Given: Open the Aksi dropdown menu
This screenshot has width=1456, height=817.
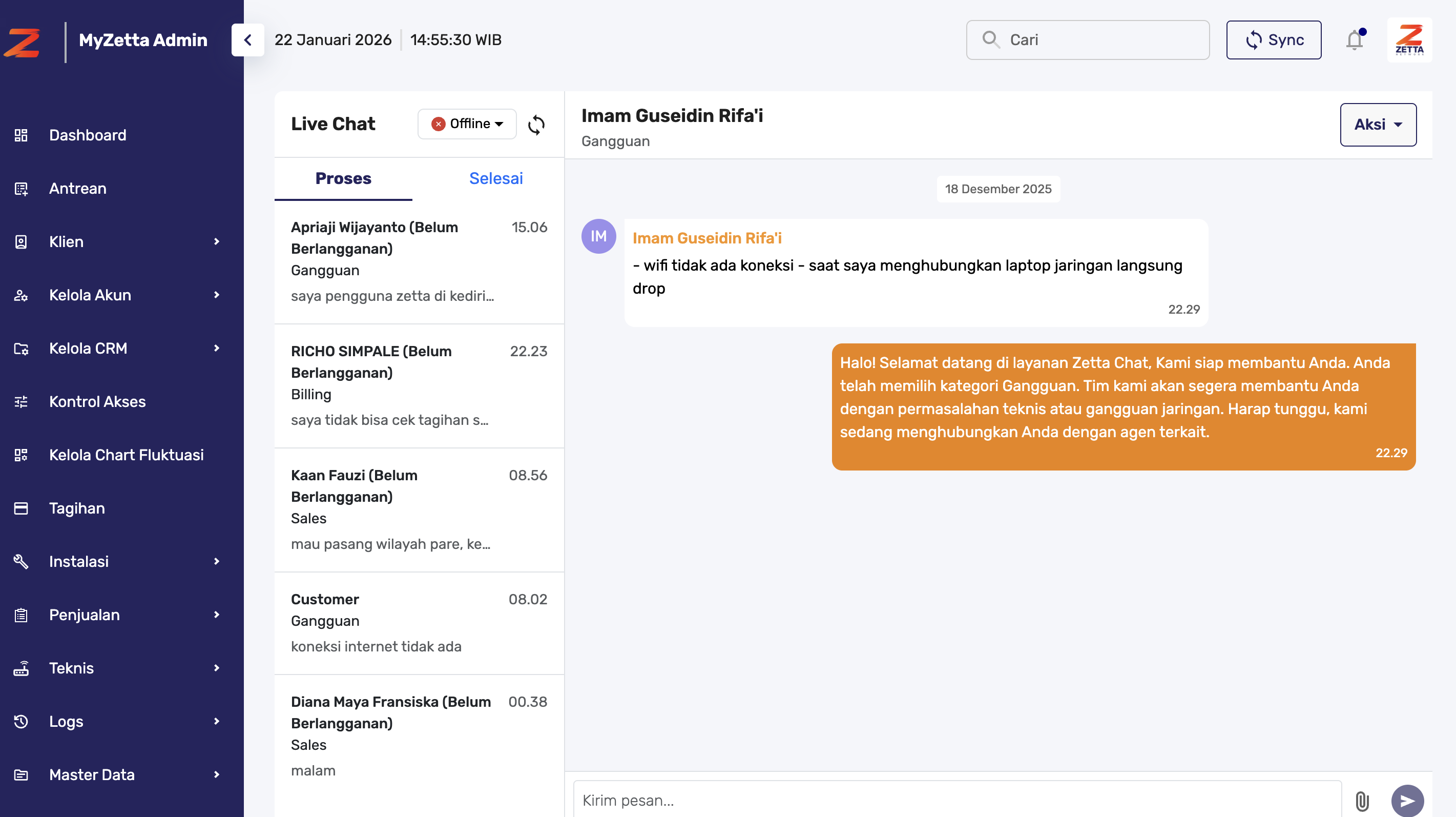Looking at the screenshot, I should pyautogui.click(x=1378, y=125).
